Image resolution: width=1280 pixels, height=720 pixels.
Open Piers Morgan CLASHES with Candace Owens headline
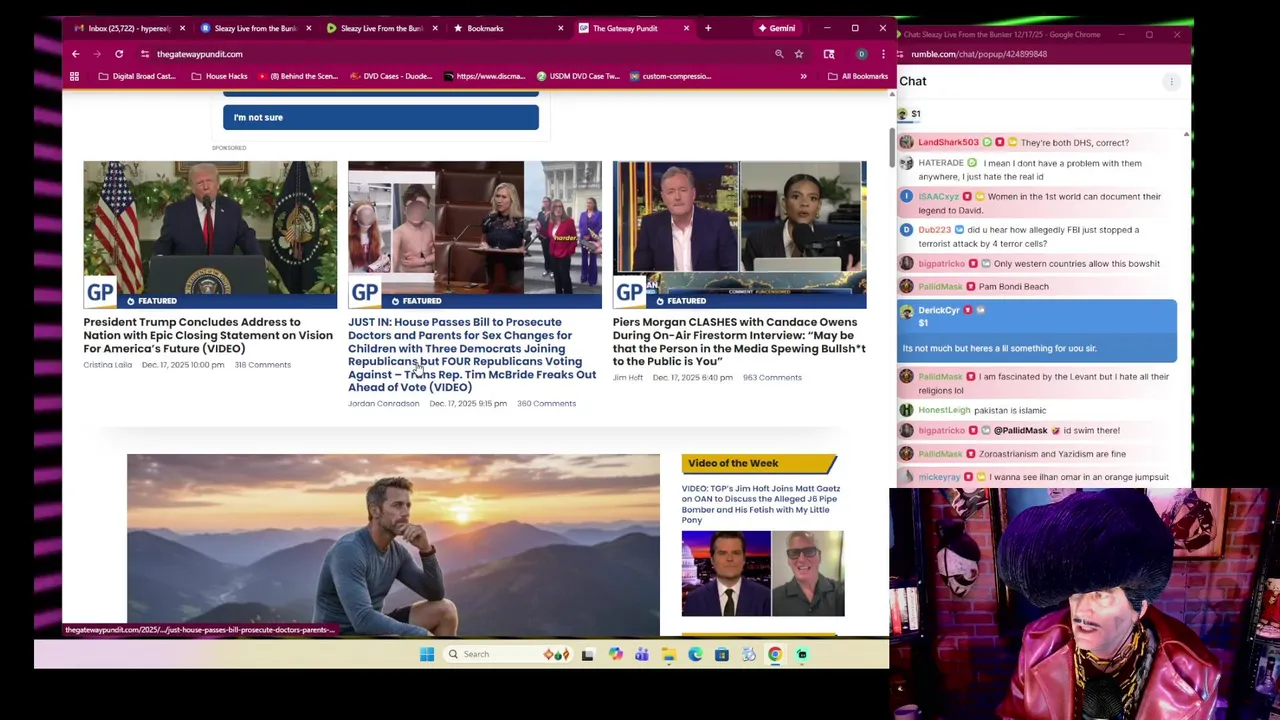(739, 341)
